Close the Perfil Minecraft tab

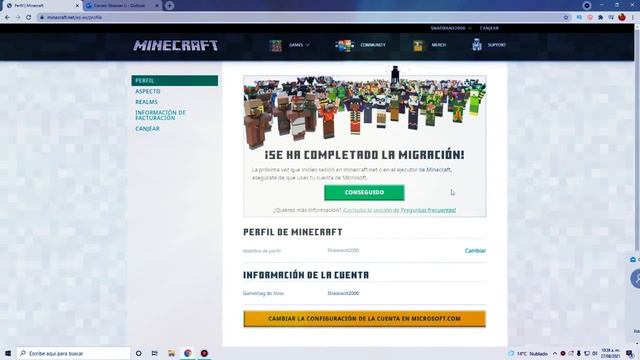pyautogui.click(x=77, y=6)
